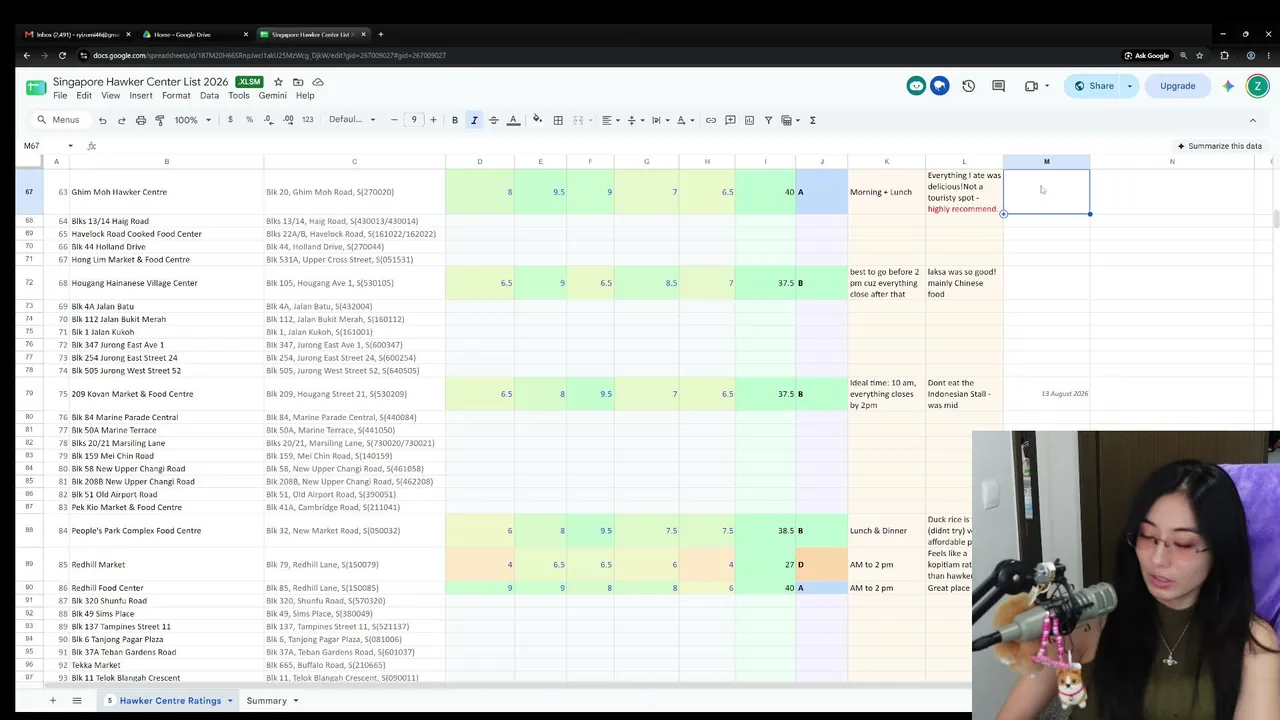Open the Data menu

coord(209,96)
